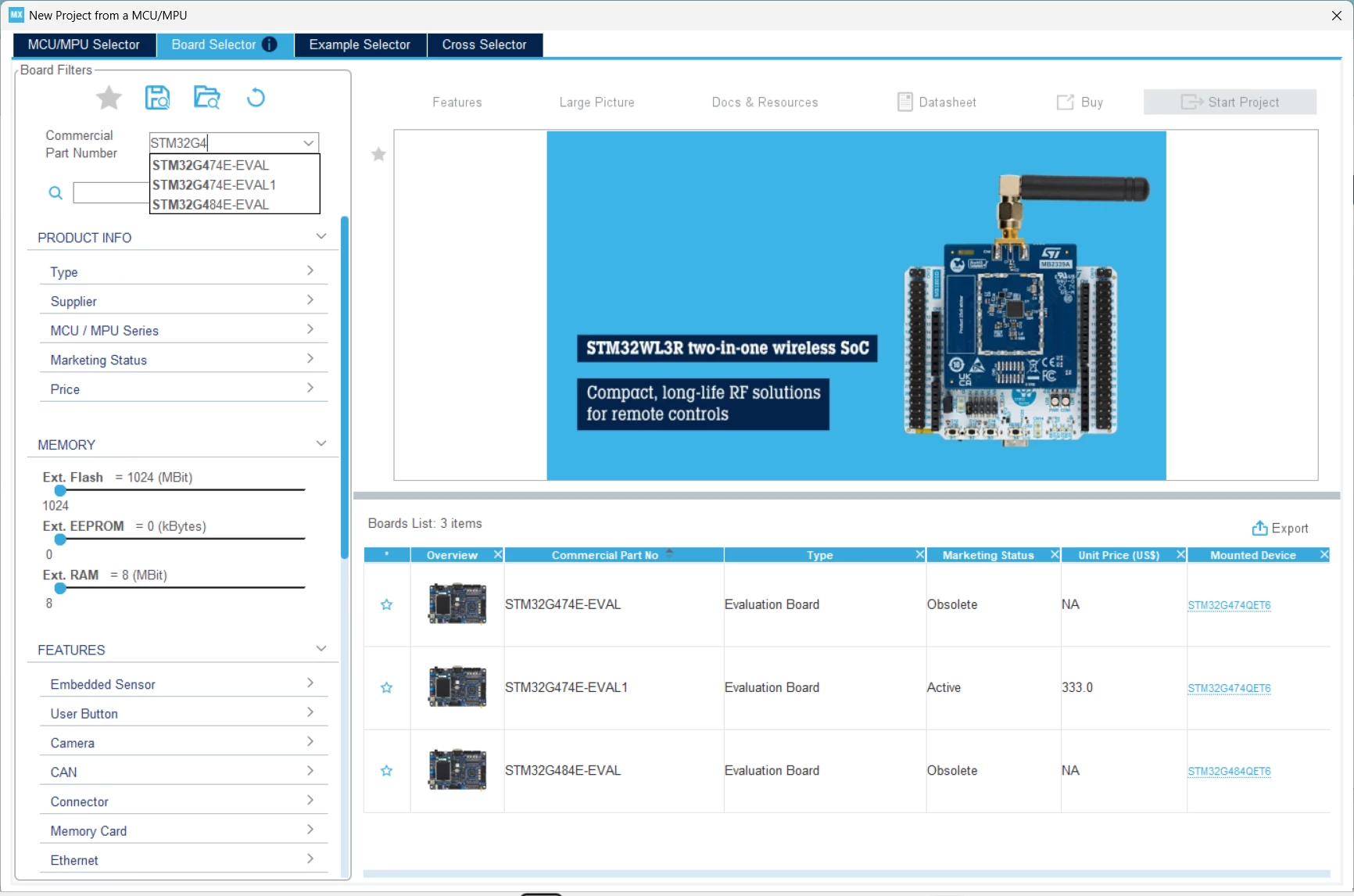The height and width of the screenshot is (896, 1354).
Task: Open the Cross Selector tab
Action: tap(485, 45)
